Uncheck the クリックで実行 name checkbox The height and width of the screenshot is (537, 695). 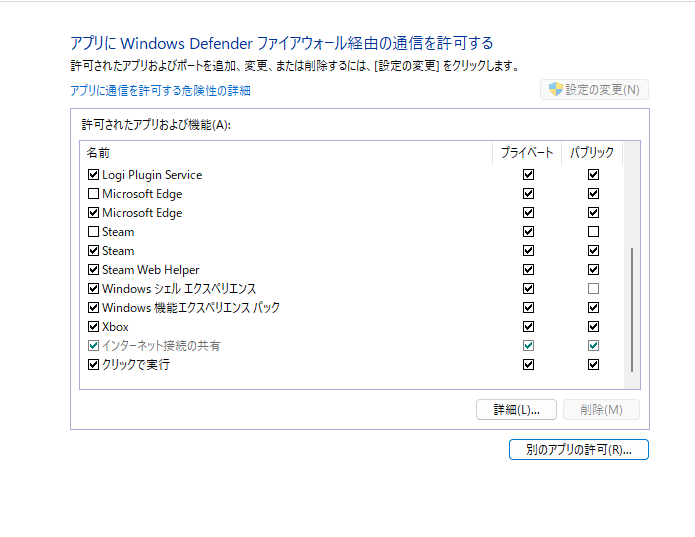[94, 365]
